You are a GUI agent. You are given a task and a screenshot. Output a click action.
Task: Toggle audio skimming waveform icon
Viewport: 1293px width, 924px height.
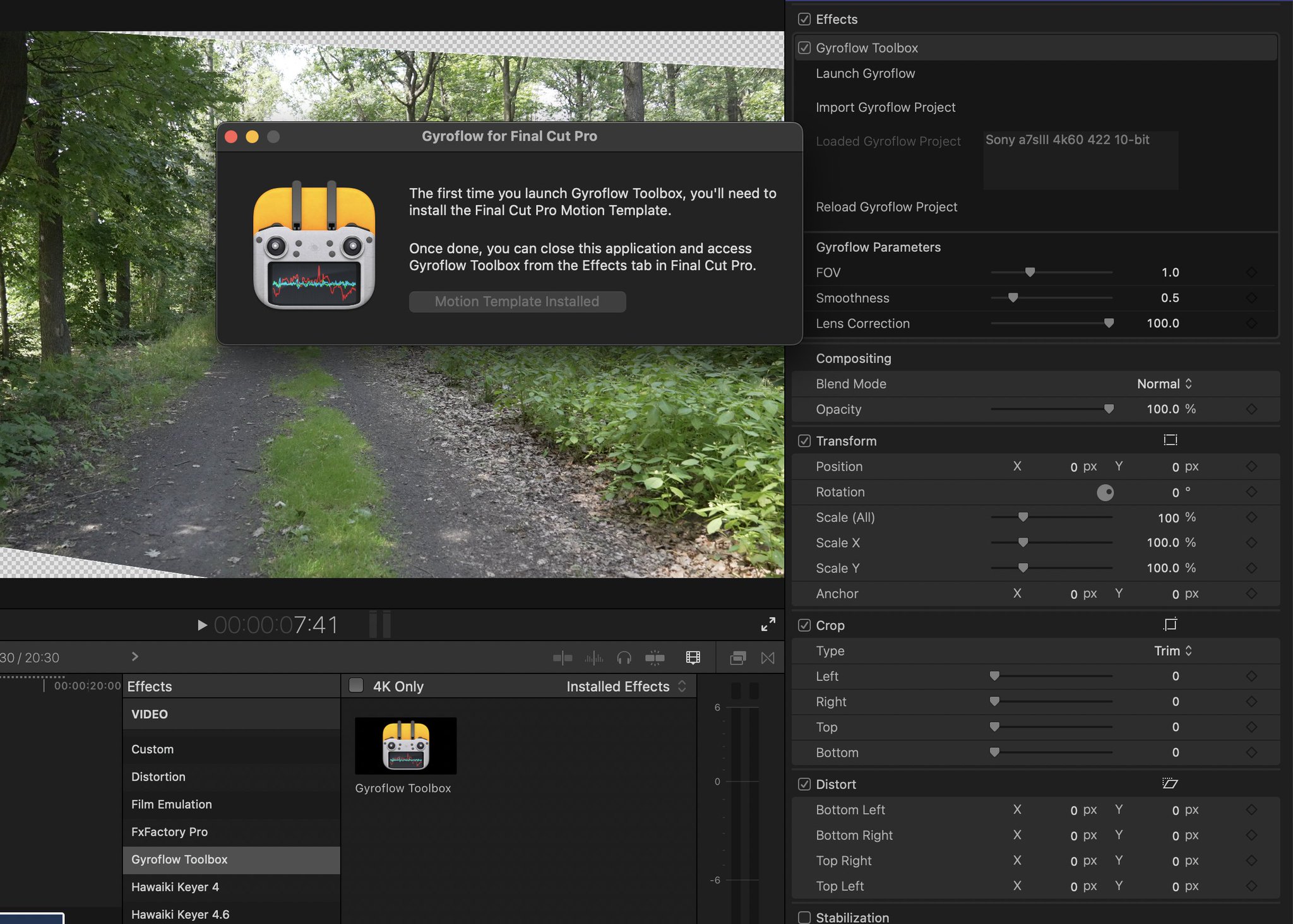pos(594,658)
